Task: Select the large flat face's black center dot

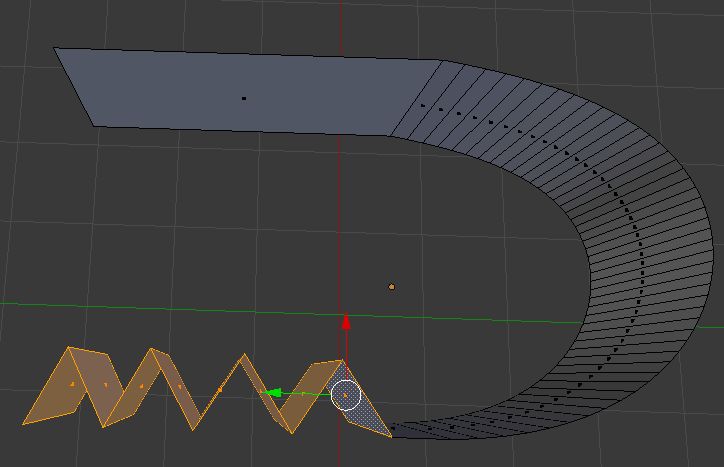Action: point(244,98)
